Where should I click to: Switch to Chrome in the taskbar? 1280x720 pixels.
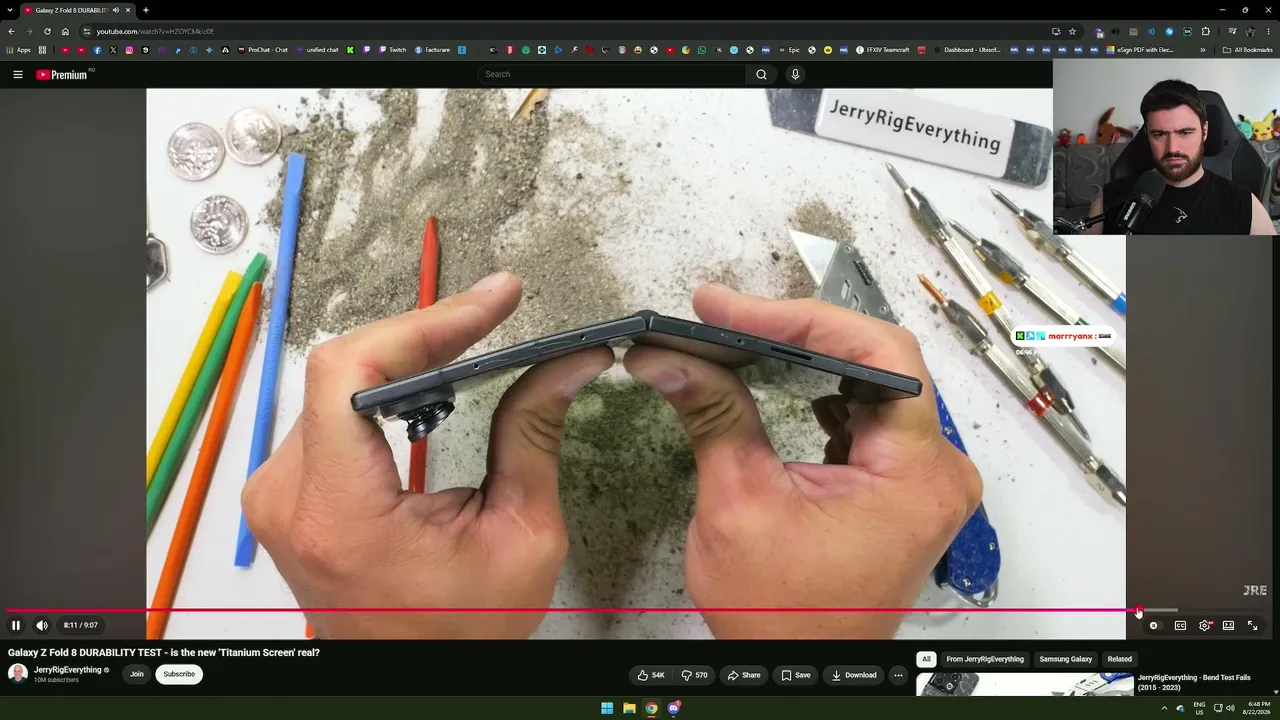point(651,708)
